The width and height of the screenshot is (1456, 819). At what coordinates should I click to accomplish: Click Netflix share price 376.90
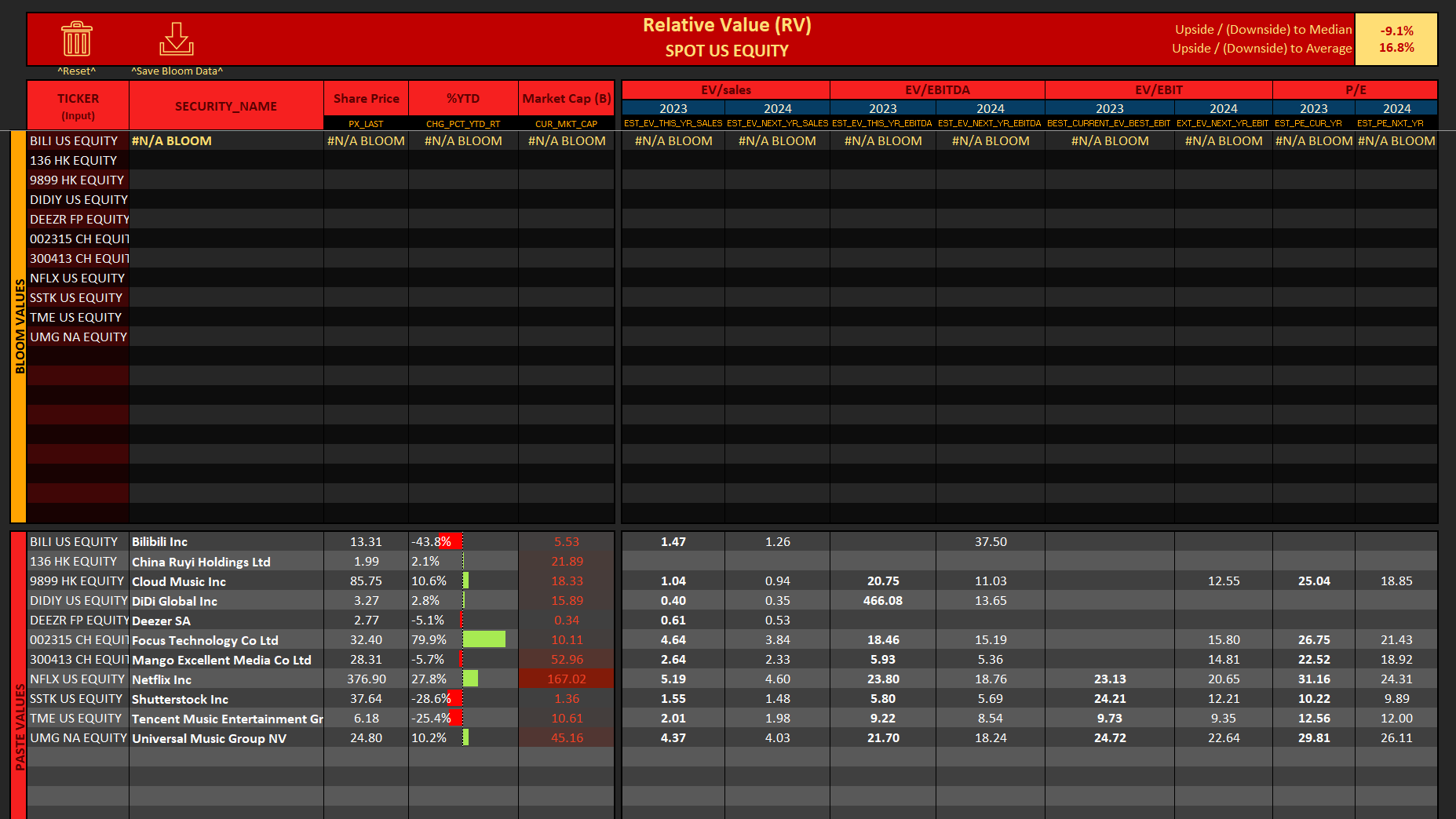pyautogui.click(x=366, y=679)
